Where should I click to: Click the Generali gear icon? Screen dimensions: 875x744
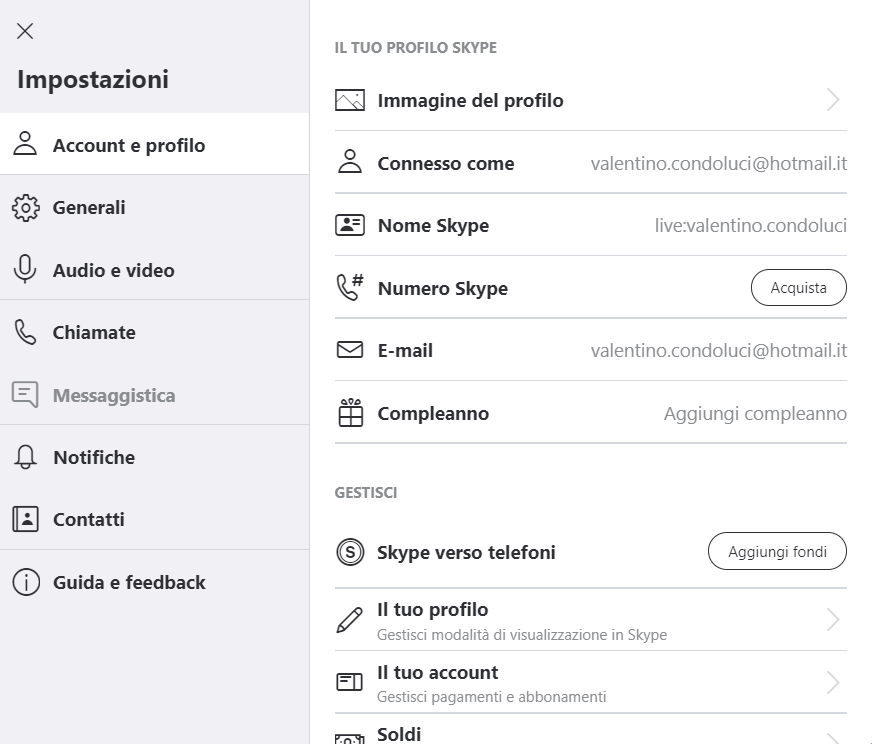26,208
